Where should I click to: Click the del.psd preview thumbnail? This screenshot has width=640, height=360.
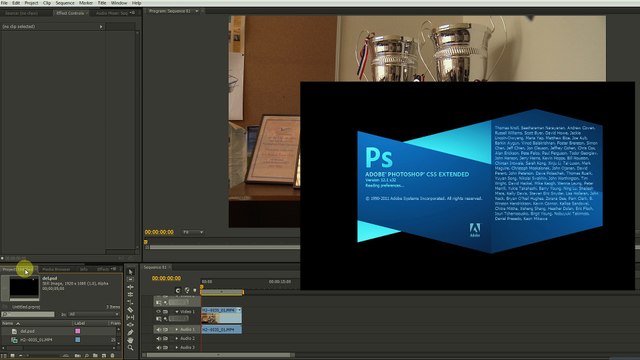coord(24,287)
